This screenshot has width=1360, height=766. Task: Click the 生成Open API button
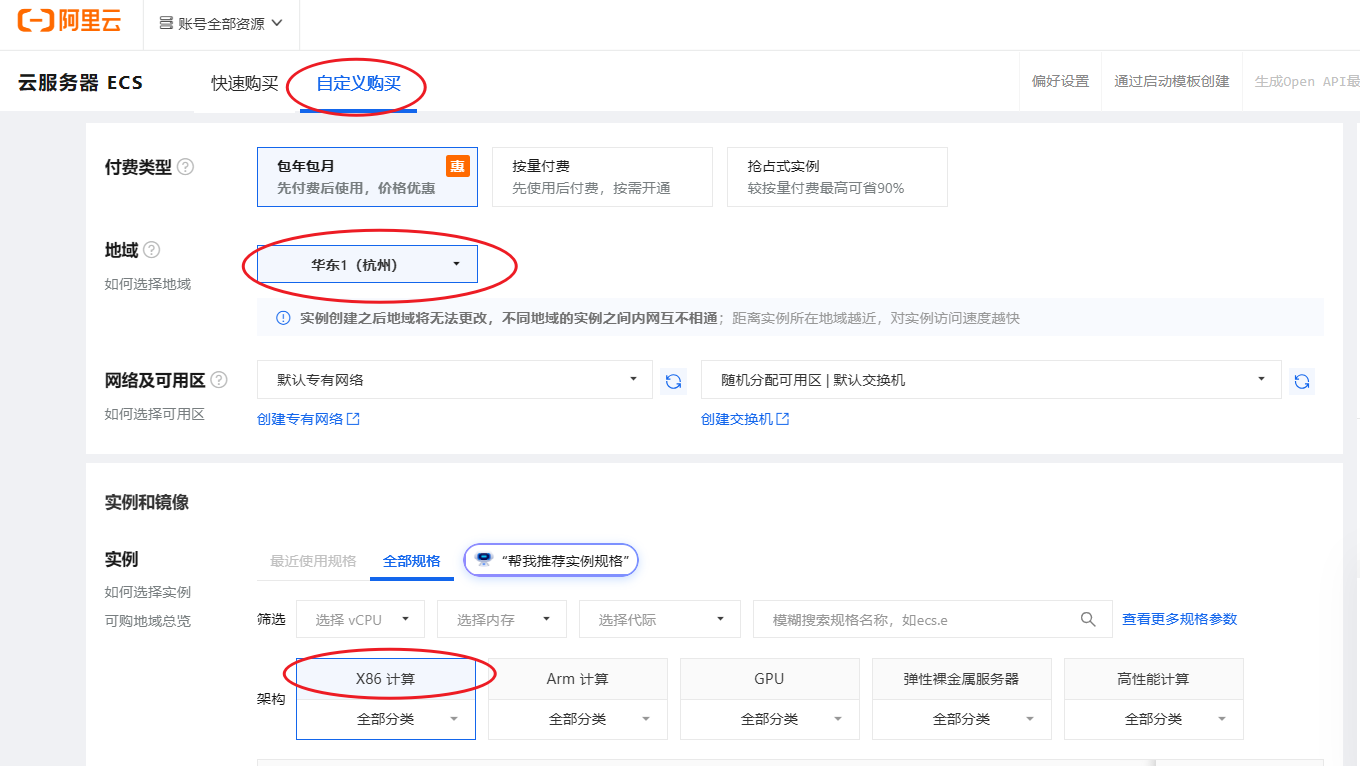point(1307,81)
